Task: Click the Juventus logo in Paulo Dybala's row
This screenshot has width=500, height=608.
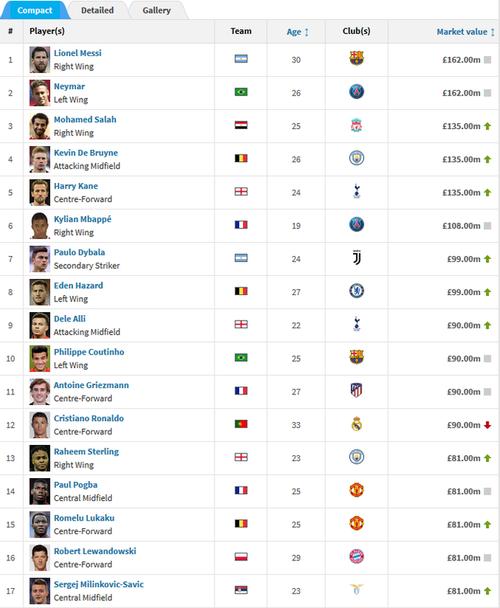Action: 357,258
